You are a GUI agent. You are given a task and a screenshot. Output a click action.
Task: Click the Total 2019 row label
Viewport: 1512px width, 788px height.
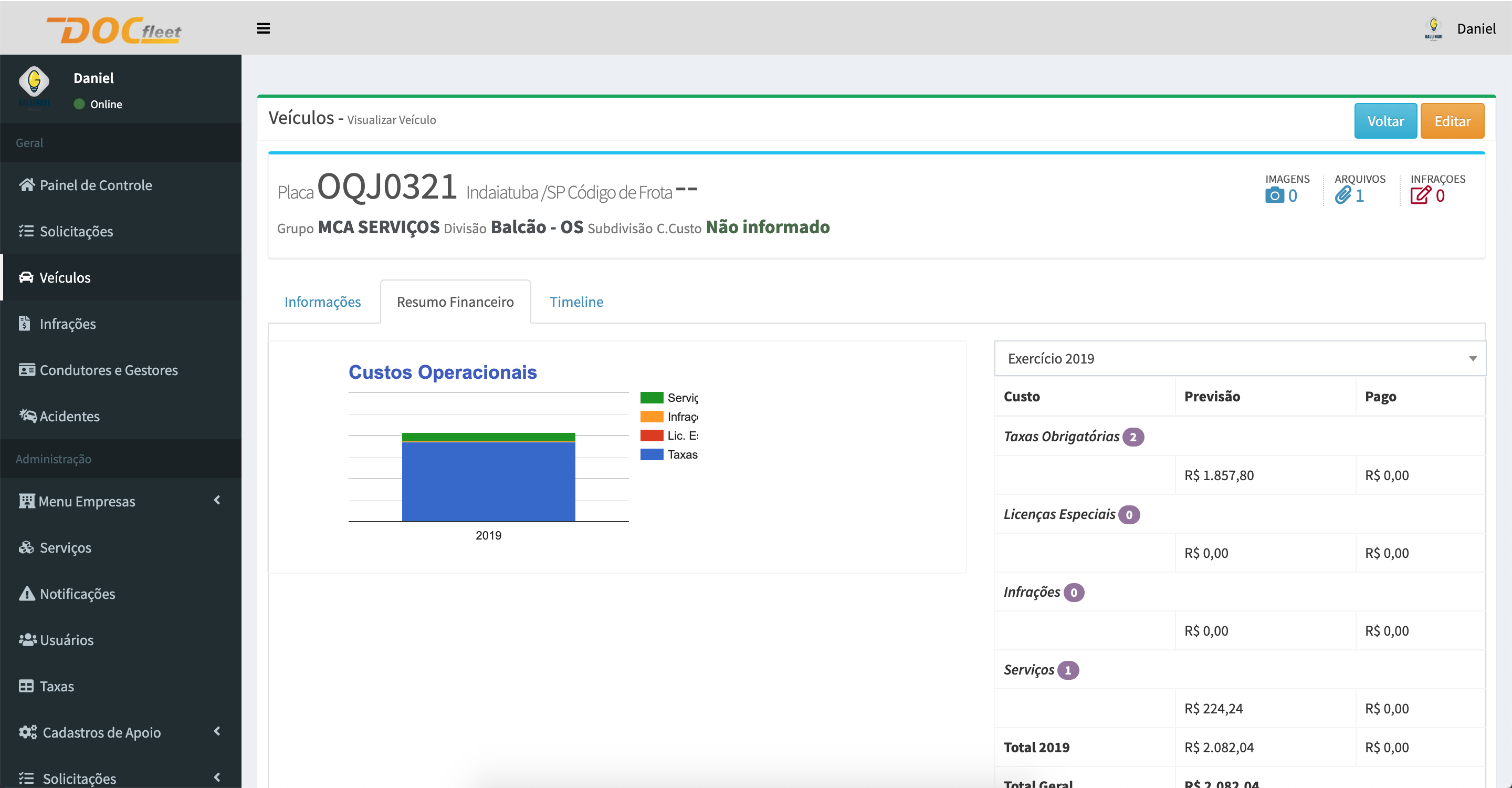[1036, 747]
